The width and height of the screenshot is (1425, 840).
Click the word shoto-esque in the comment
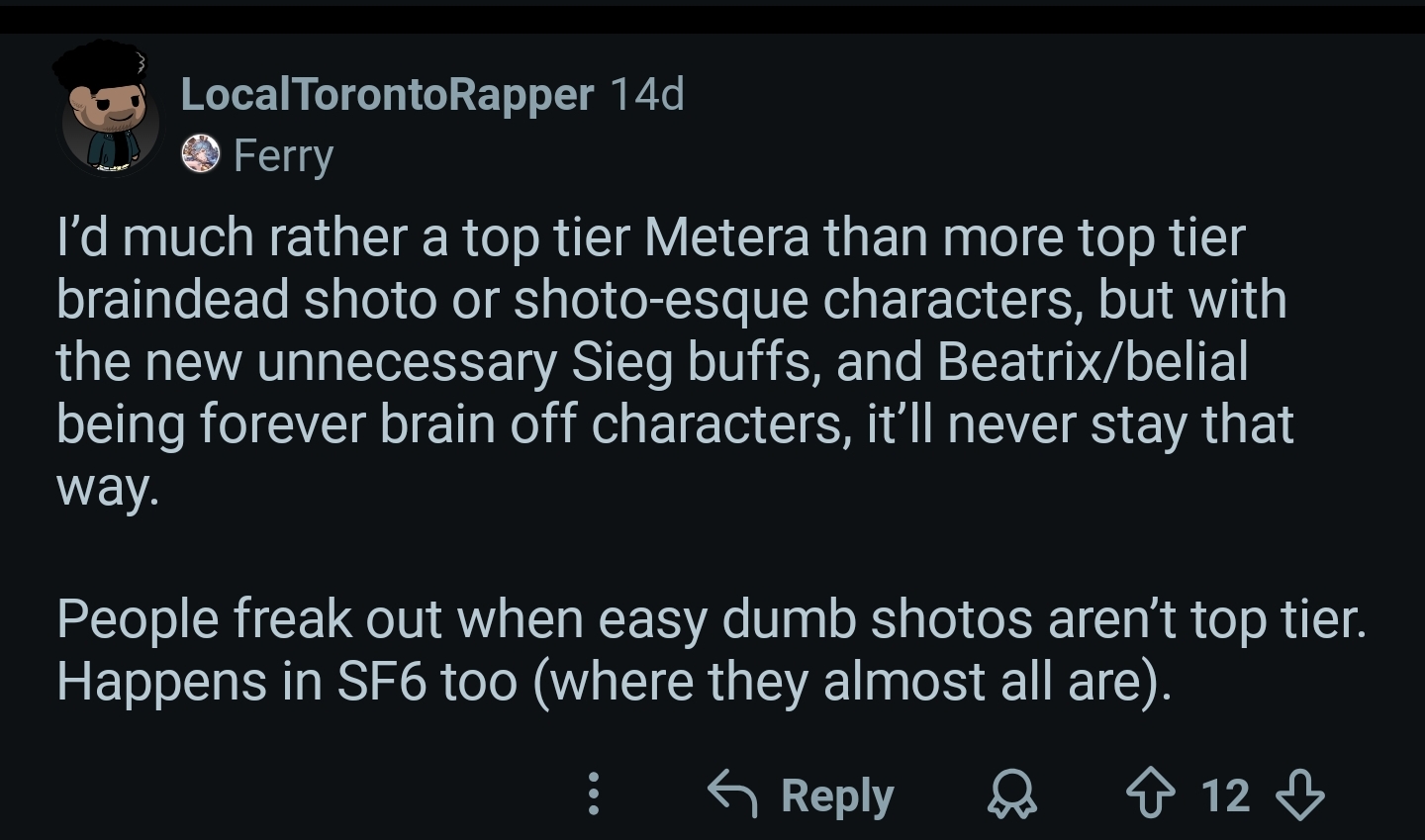point(660,301)
